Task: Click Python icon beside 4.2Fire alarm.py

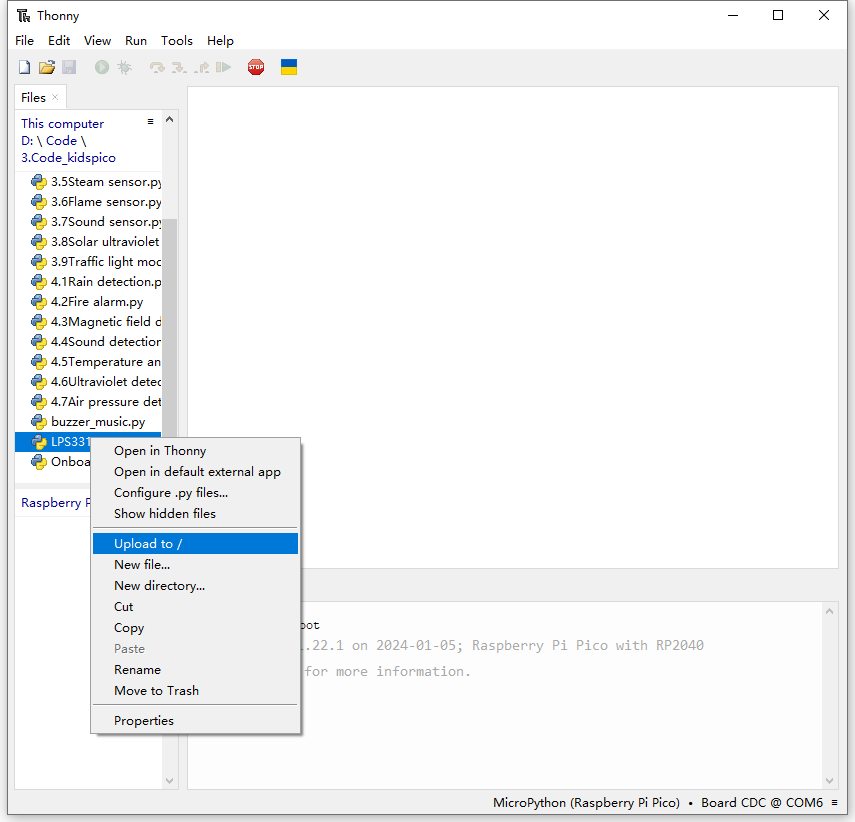Action: 39,302
